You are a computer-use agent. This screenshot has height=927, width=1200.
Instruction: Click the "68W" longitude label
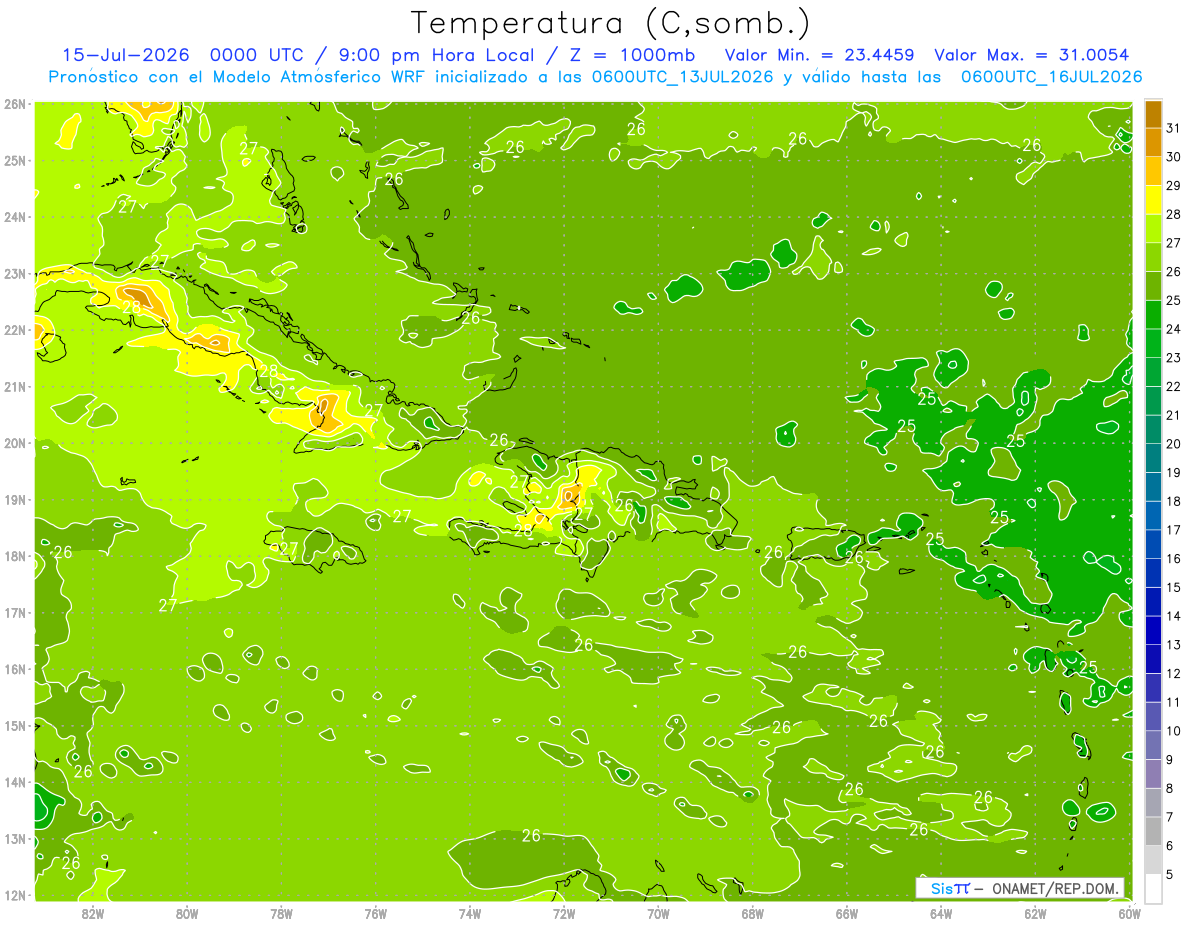753,914
